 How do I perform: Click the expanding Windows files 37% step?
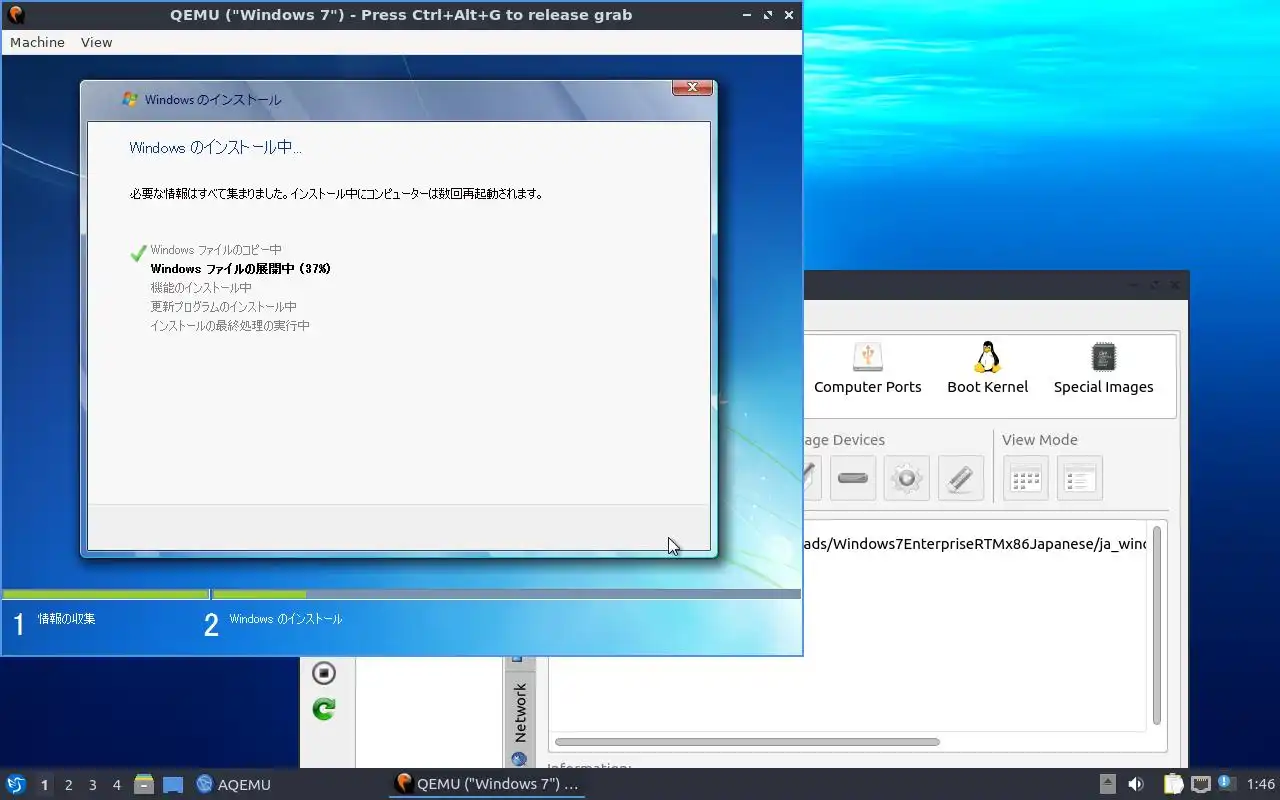(240, 269)
